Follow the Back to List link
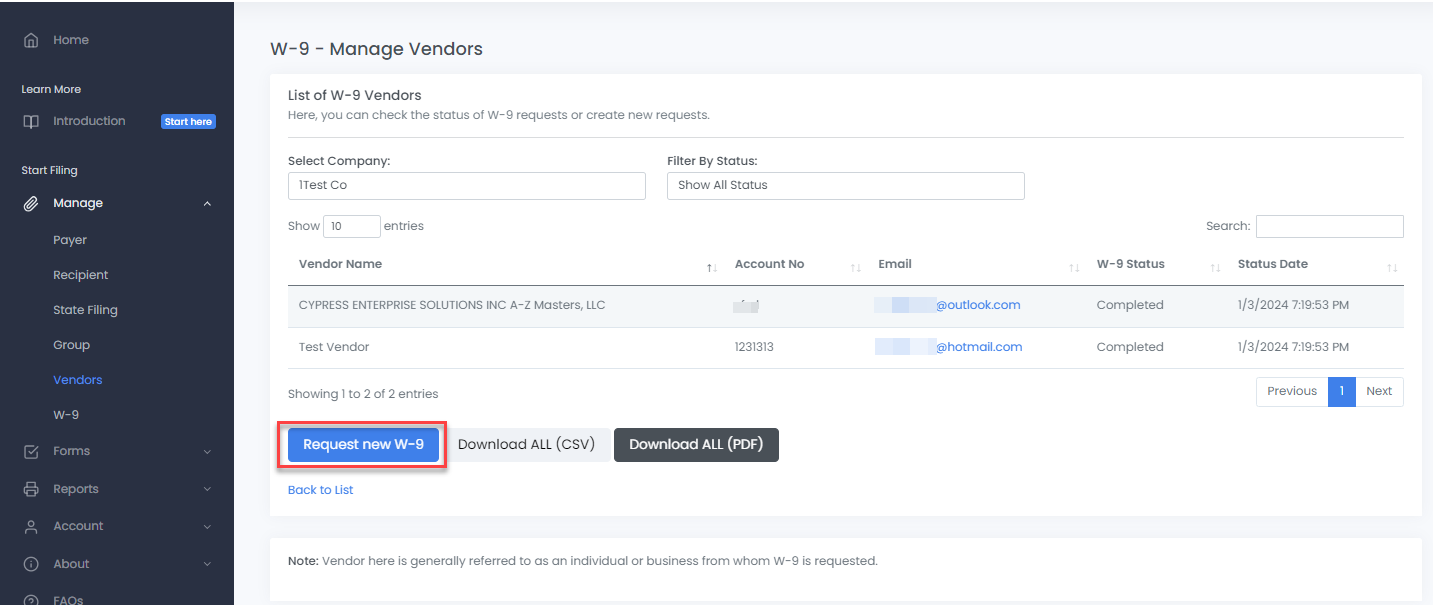This screenshot has width=1433, height=605. (320, 490)
